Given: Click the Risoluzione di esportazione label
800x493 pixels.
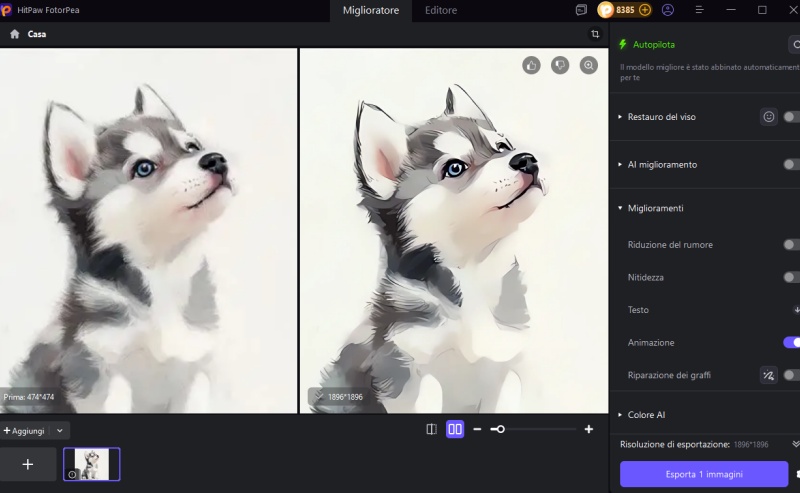Looking at the screenshot, I should (x=675, y=445).
